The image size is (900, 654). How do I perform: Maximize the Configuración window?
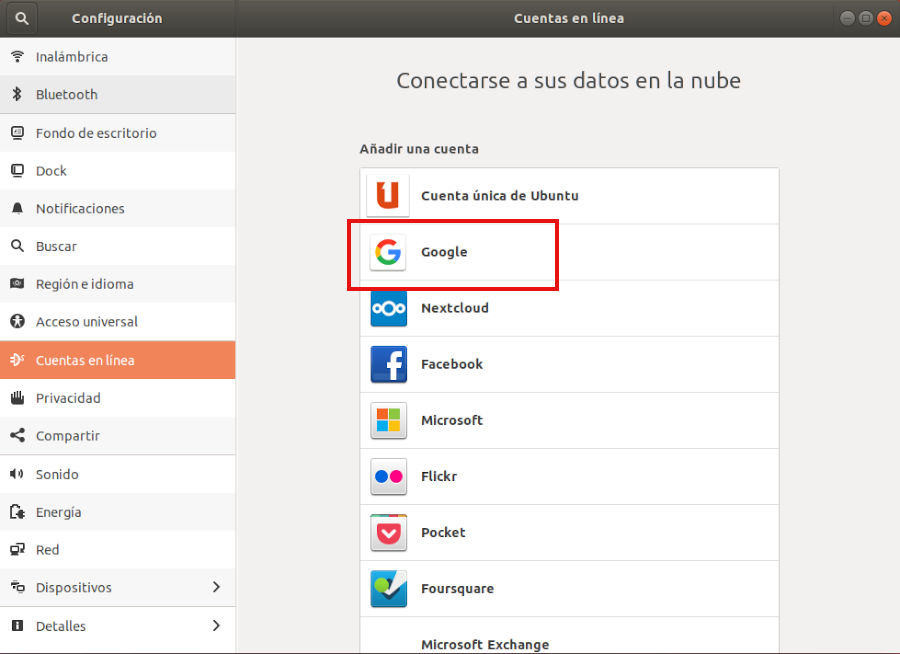pos(866,18)
